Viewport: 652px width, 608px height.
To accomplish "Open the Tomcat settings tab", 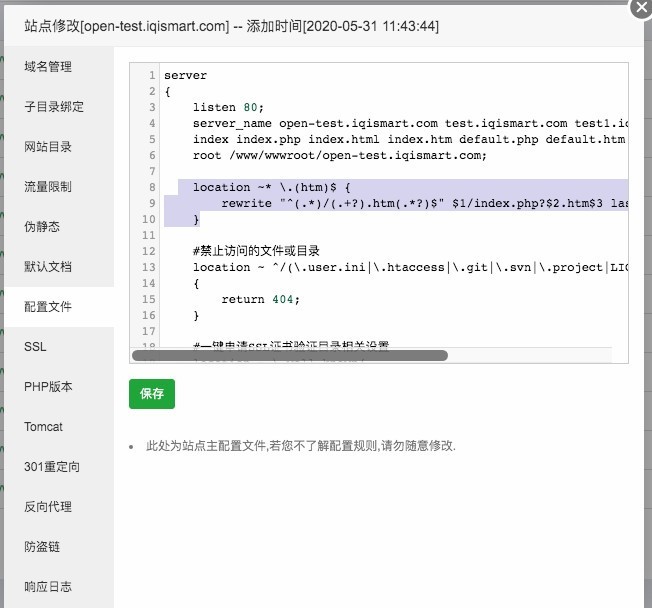I will (43, 427).
